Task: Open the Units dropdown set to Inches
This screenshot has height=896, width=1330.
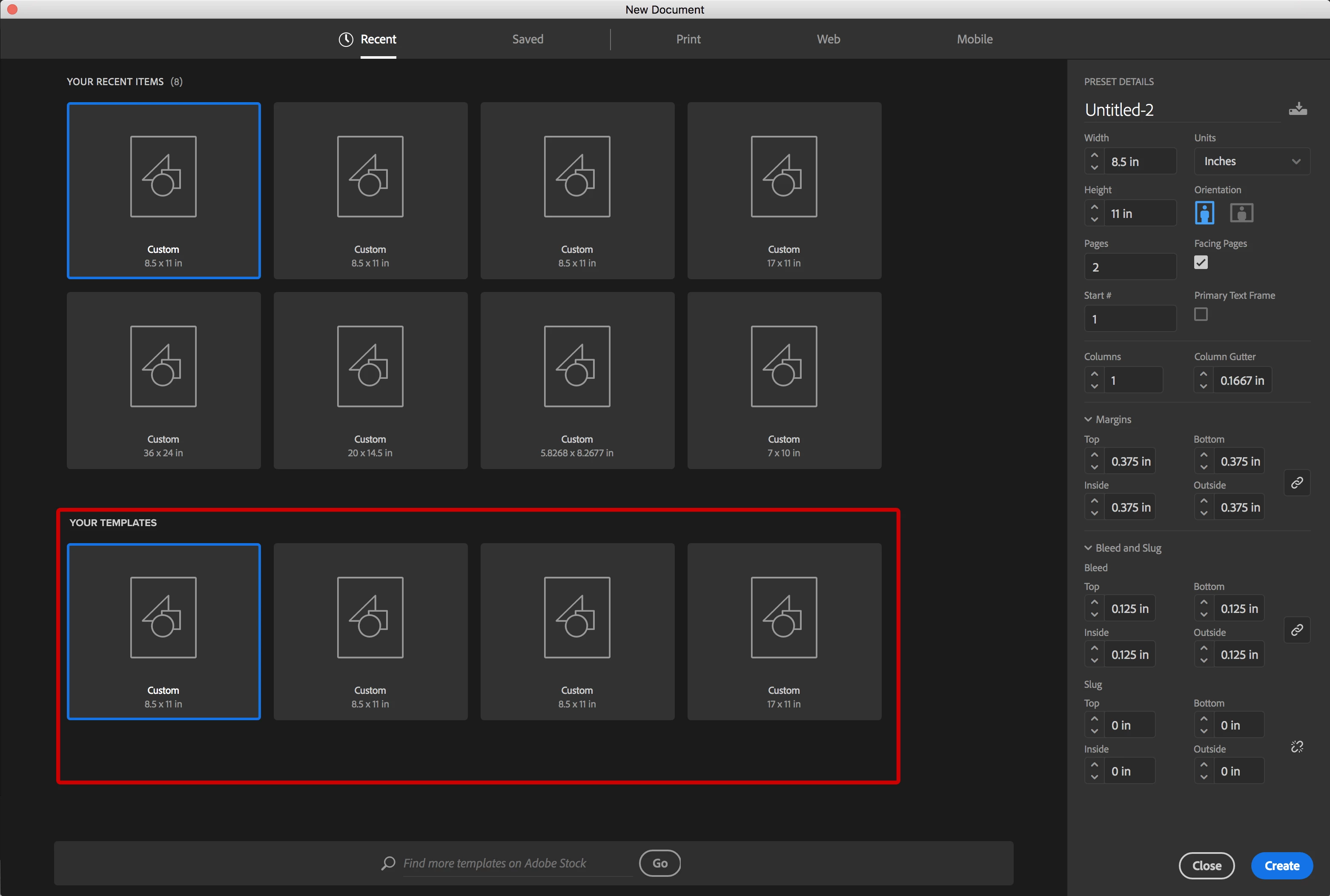Action: tap(1251, 161)
